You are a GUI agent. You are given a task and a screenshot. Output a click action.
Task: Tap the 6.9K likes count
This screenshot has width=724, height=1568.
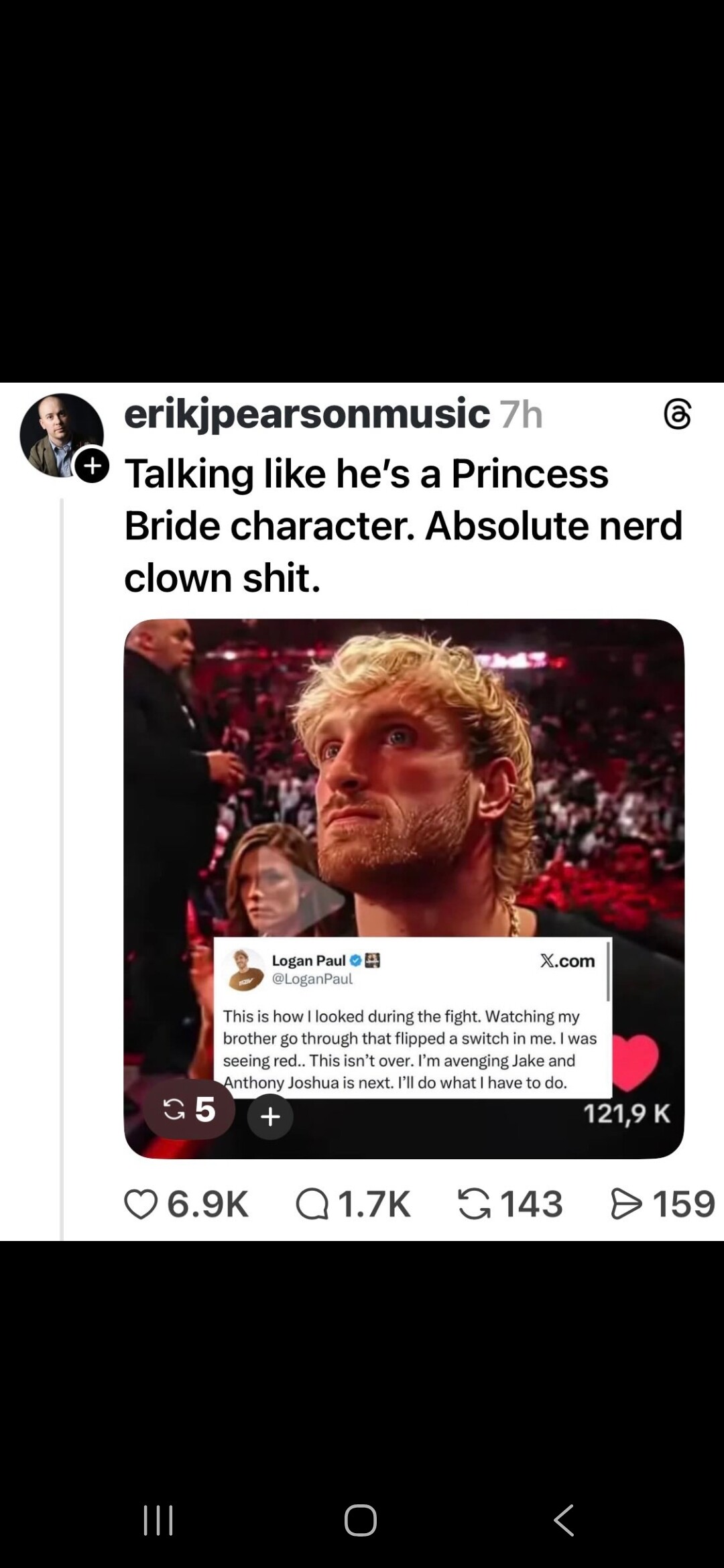click(x=208, y=1203)
